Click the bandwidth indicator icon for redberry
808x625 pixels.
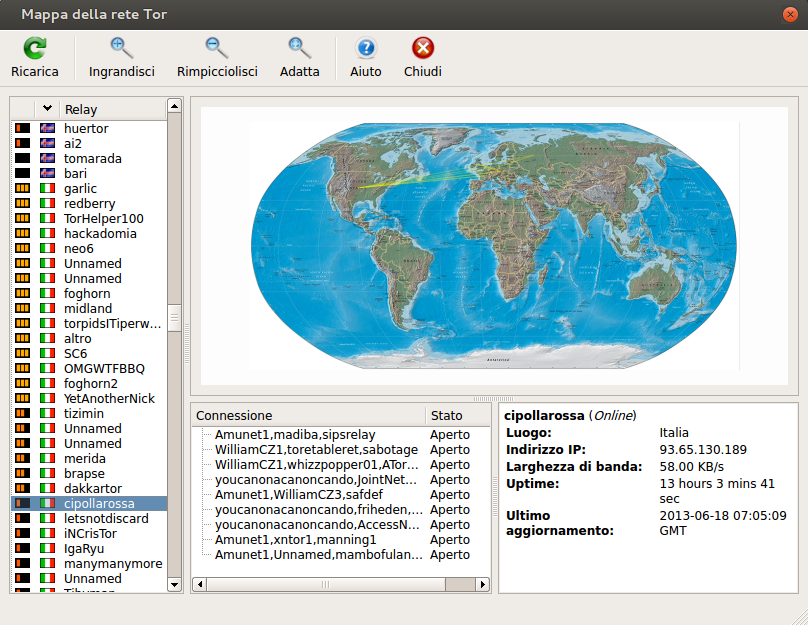pos(23,203)
